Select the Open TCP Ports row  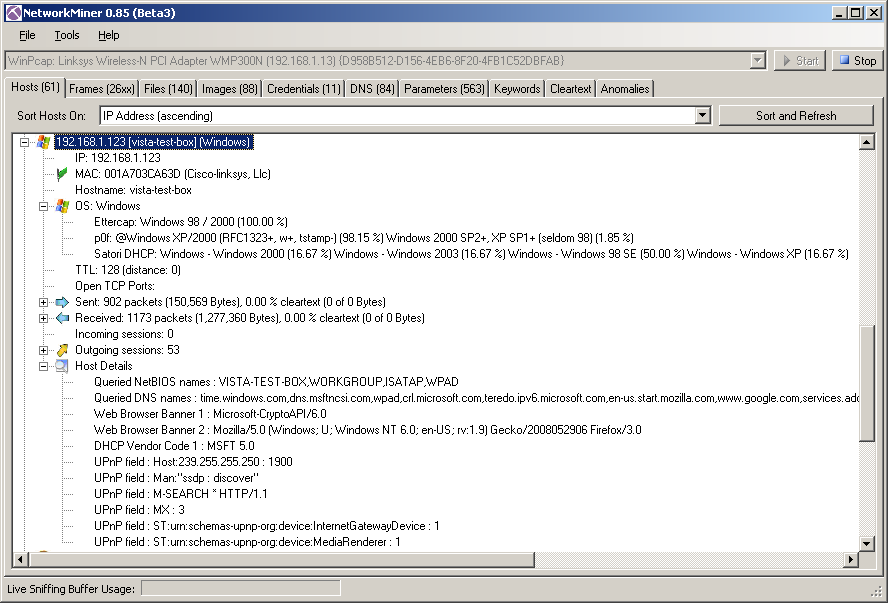[115, 286]
